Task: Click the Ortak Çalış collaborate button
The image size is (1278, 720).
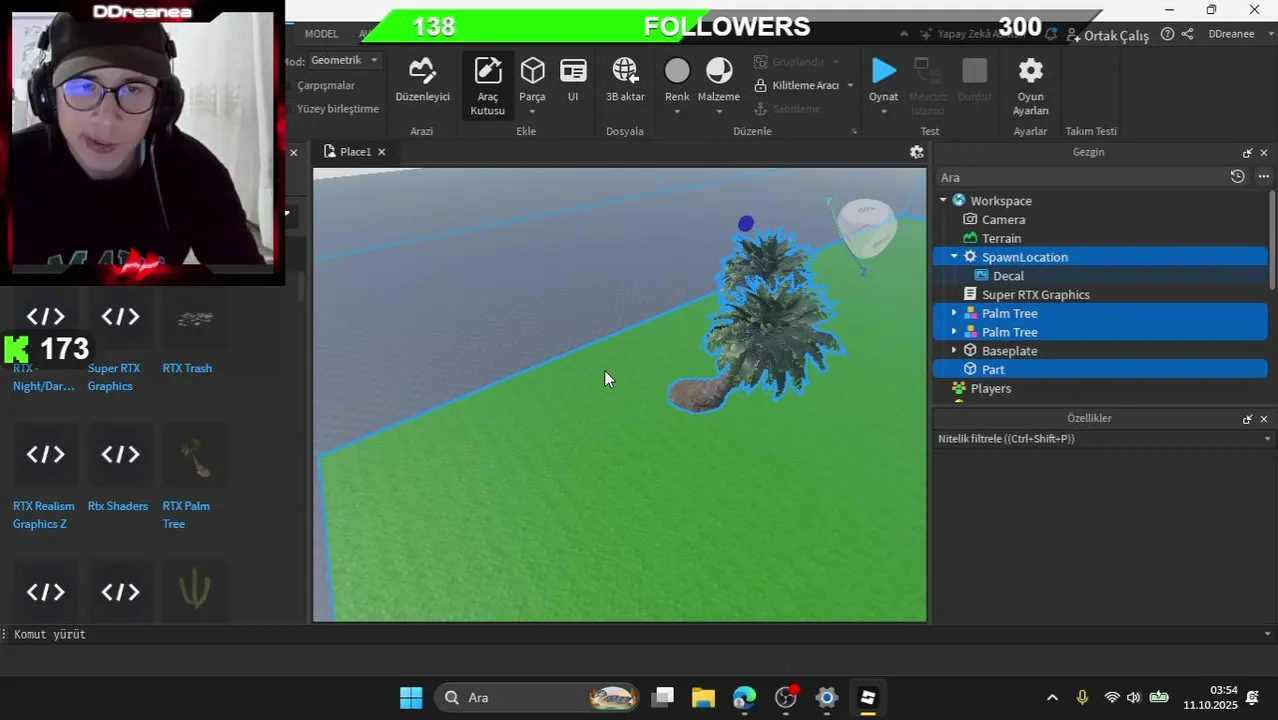Action: point(1108,35)
